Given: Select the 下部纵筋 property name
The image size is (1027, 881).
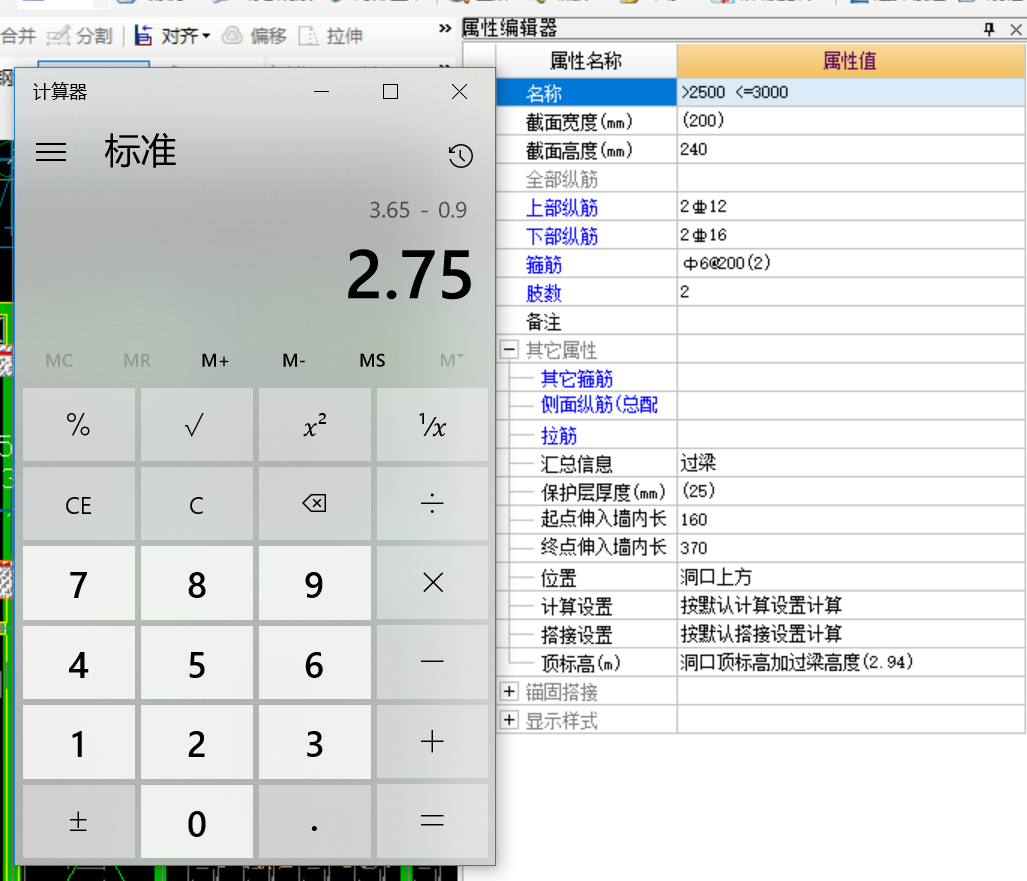Looking at the screenshot, I should 562,236.
